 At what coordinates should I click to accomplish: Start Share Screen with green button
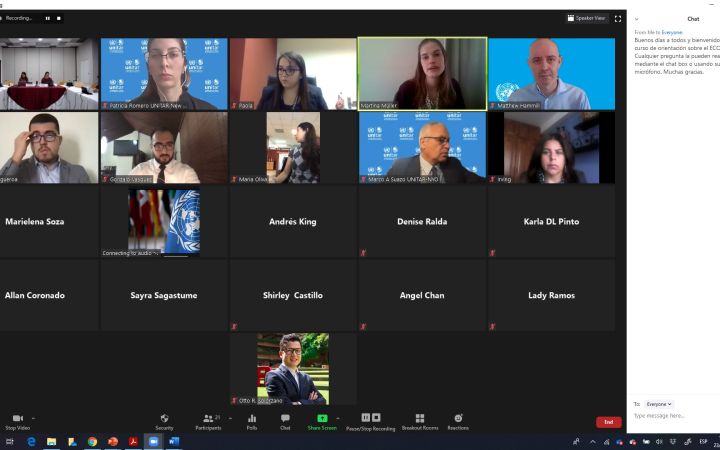pos(322,418)
